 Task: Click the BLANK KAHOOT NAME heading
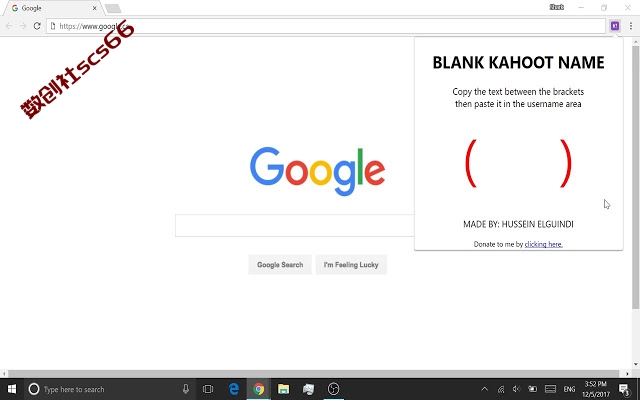click(x=518, y=62)
